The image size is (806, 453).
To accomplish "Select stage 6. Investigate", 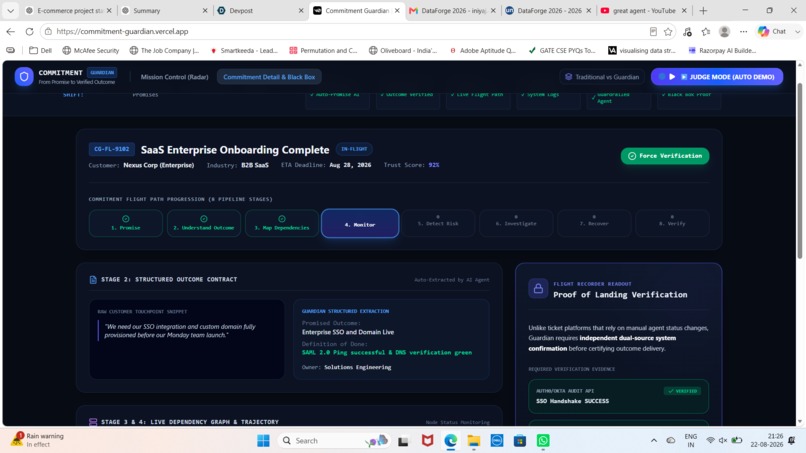I will point(516,223).
